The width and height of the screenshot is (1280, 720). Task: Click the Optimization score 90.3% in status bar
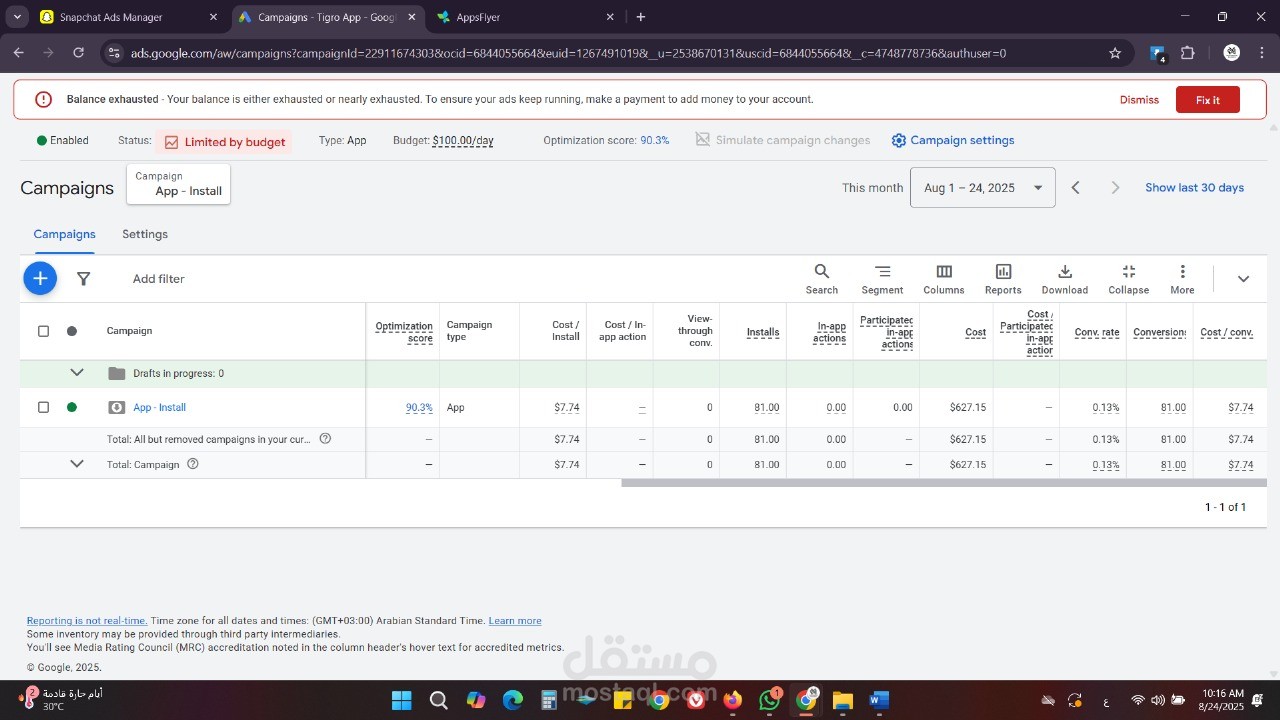click(x=655, y=141)
